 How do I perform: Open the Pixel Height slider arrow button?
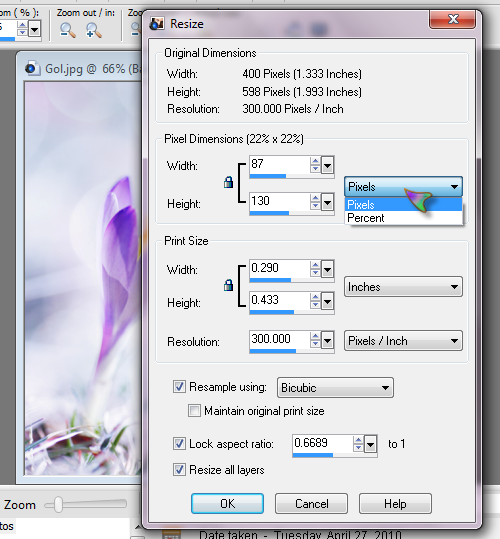[x=327, y=203]
